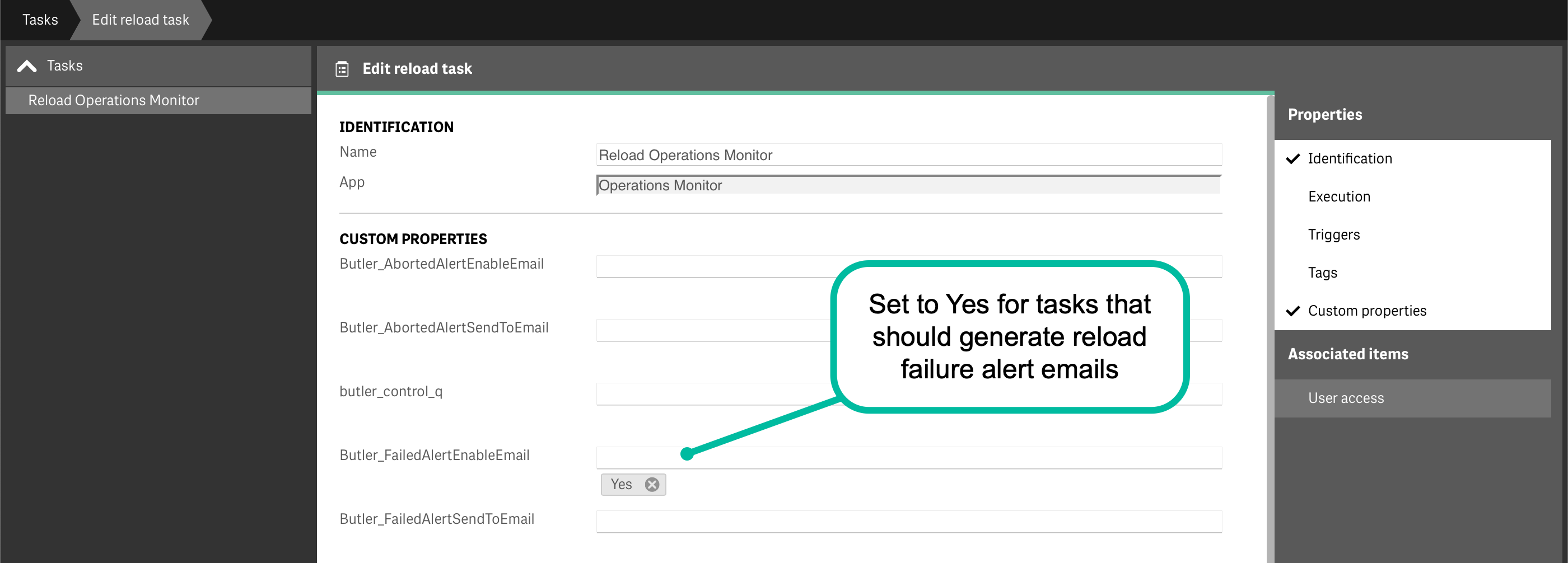Click the Associated items heading
This screenshot has height=563, width=1568.
(x=1348, y=354)
